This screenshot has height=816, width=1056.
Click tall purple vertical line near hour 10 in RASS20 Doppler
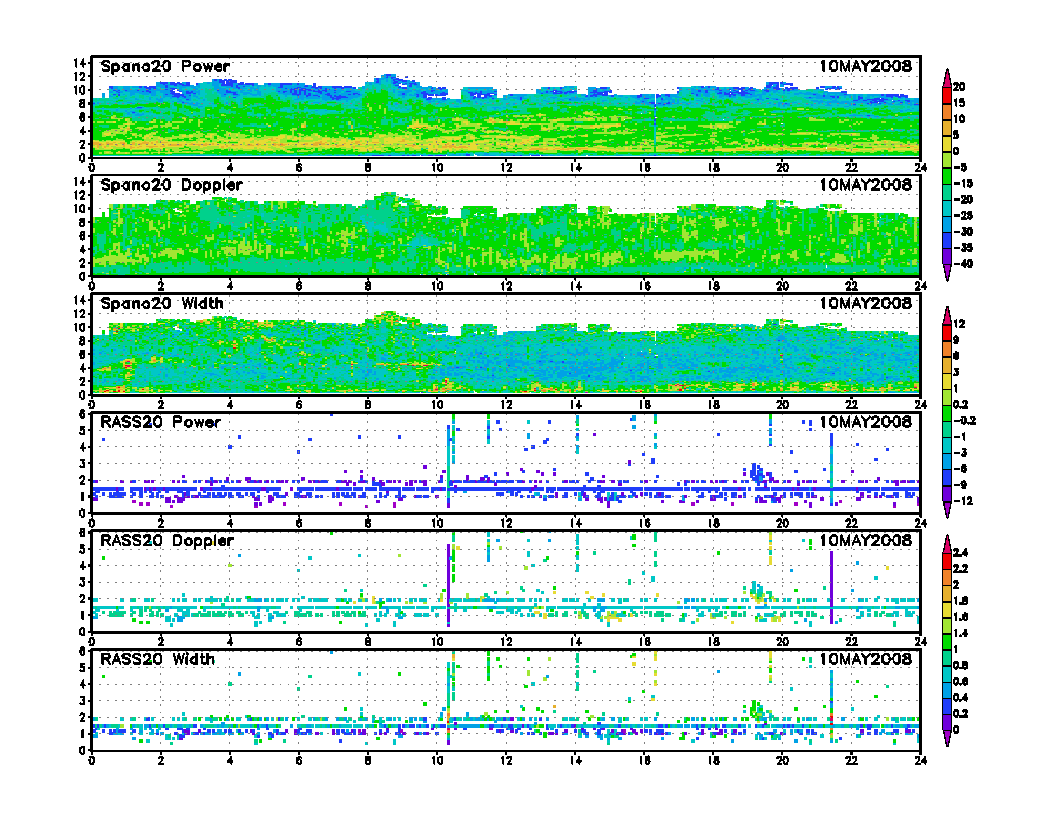tap(448, 584)
